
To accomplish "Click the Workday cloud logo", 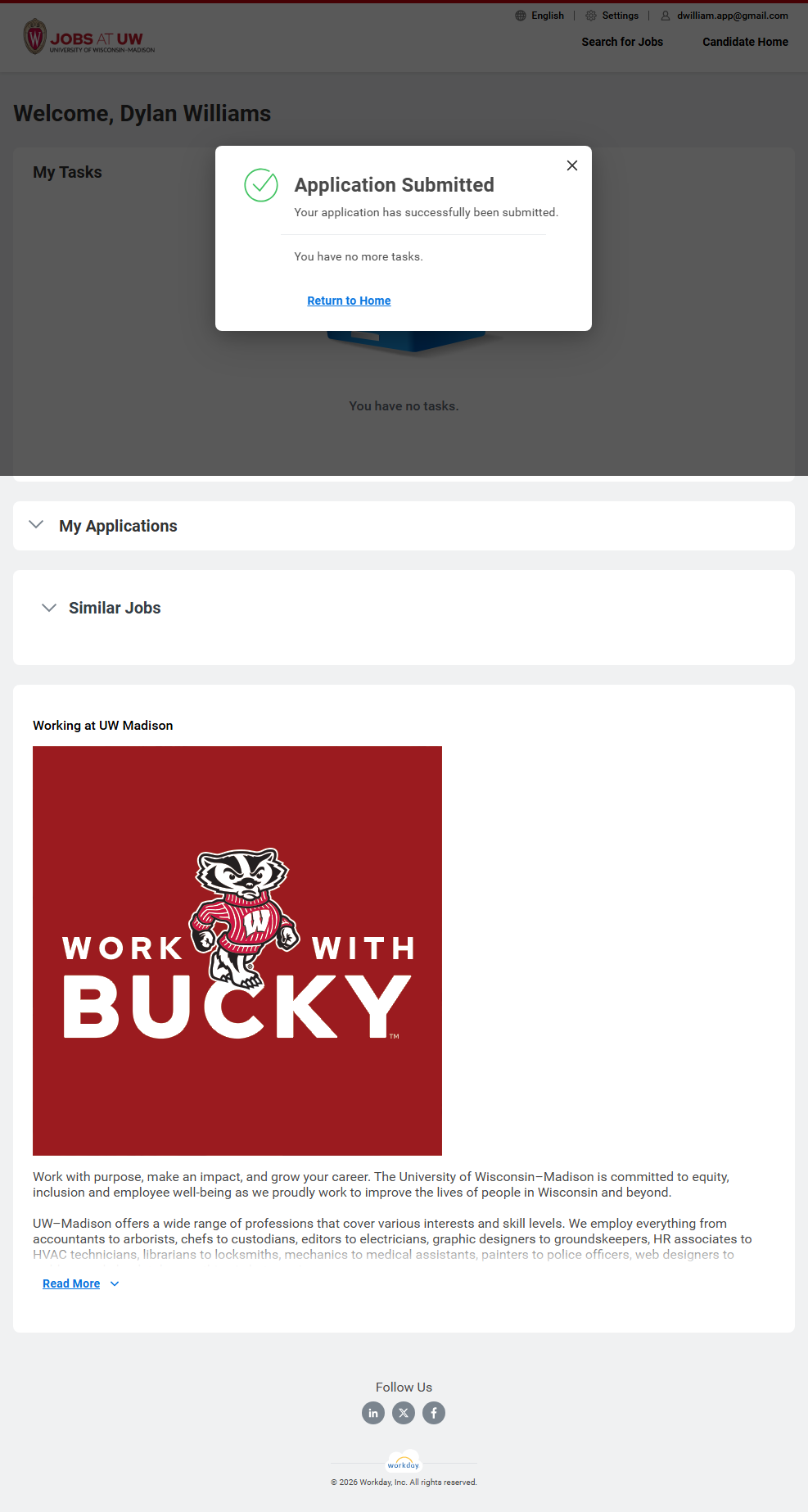I will pos(404,1462).
